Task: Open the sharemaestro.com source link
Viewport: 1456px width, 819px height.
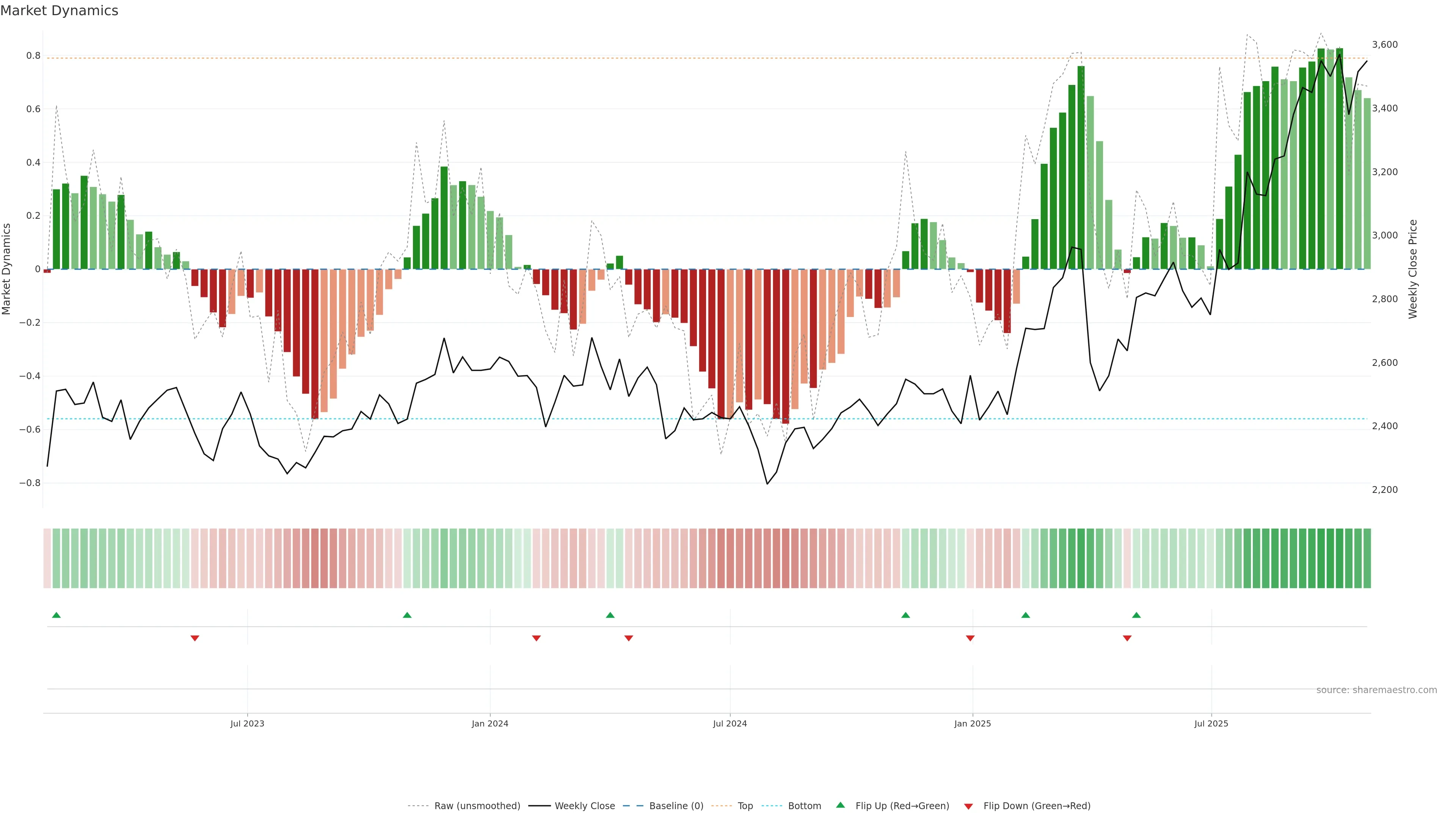Action: [1376, 690]
